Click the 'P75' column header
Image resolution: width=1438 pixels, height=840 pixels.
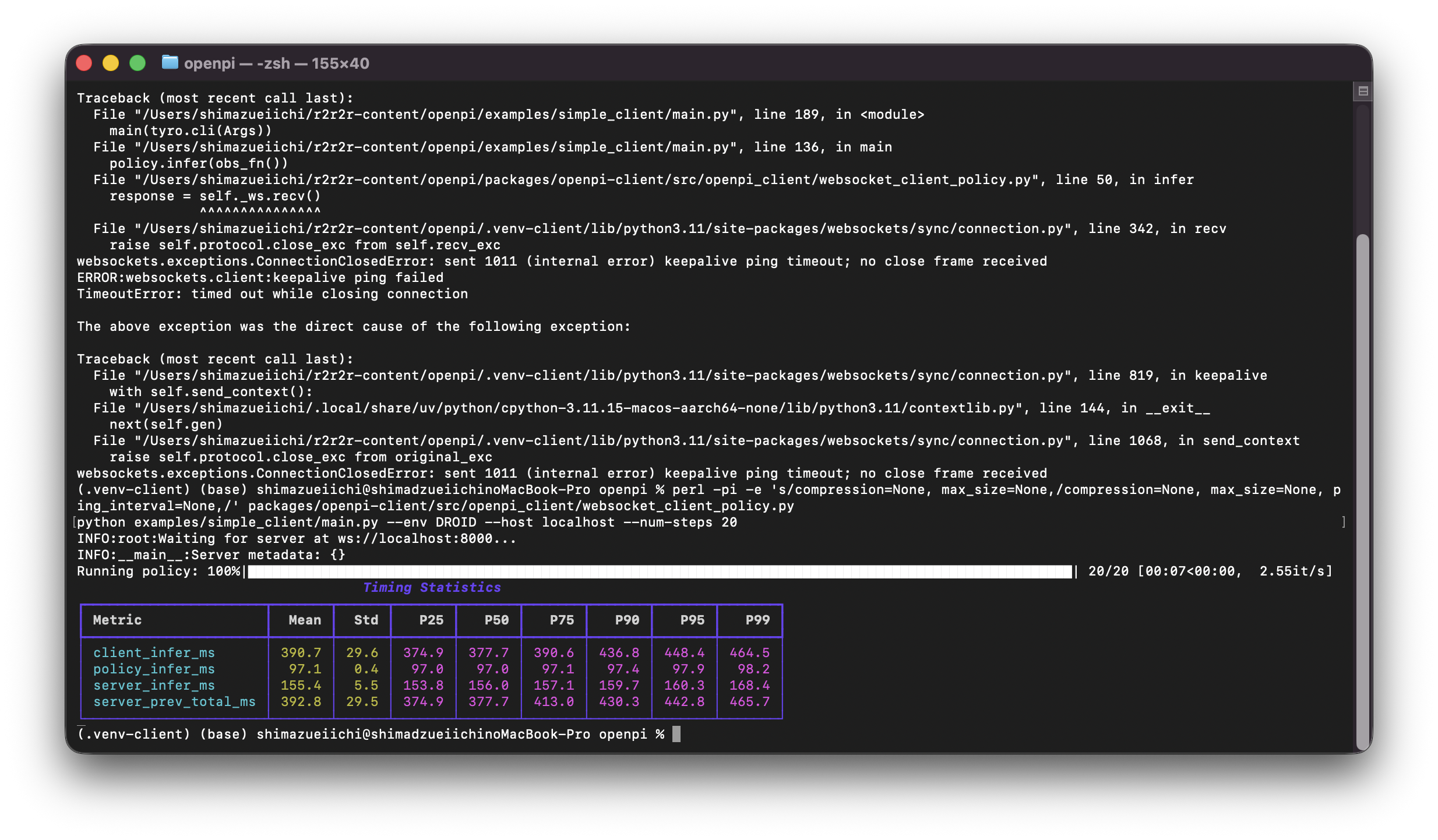tap(562, 620)
